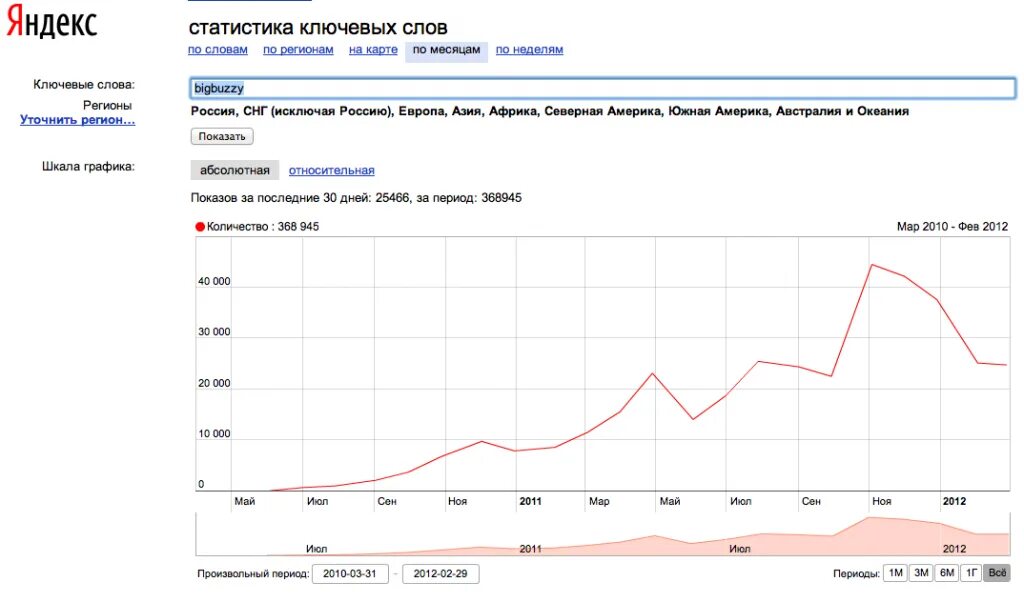1024x602 pixels.
Task: Choose the 6М period button
Action: pyautogui.click(x=946, y=573)
